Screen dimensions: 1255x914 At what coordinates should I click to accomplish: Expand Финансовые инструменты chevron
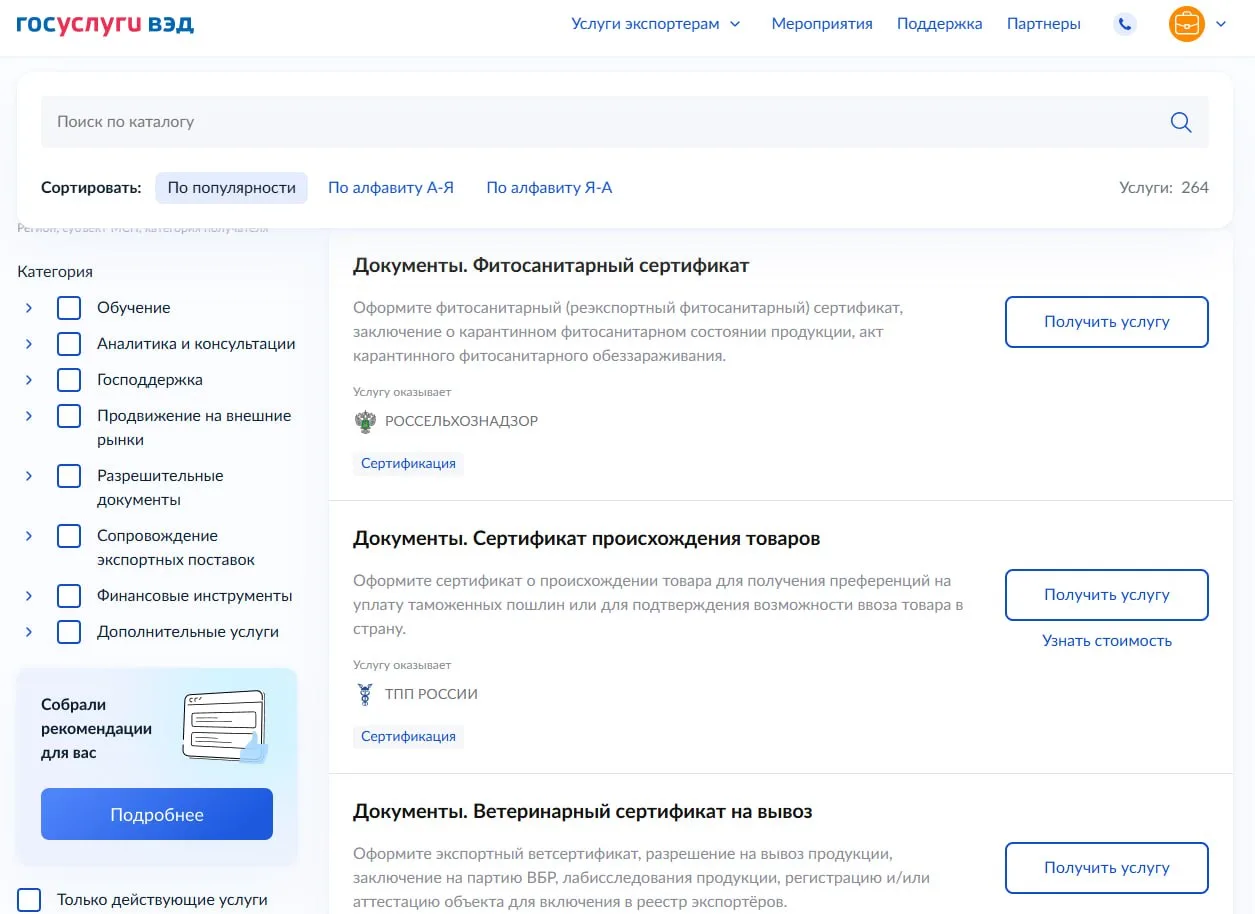click(x=29, y=596)
